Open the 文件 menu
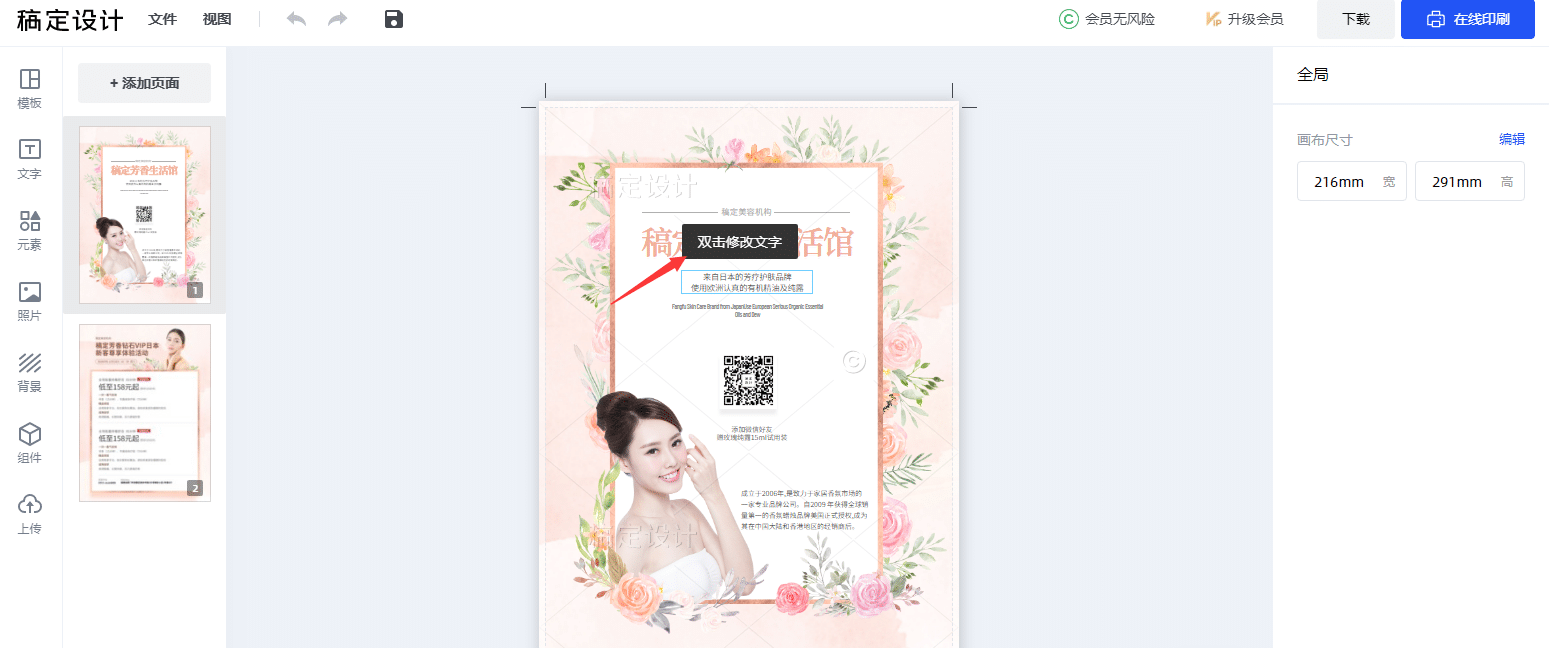1549x648 pixels. coord(162,19)
